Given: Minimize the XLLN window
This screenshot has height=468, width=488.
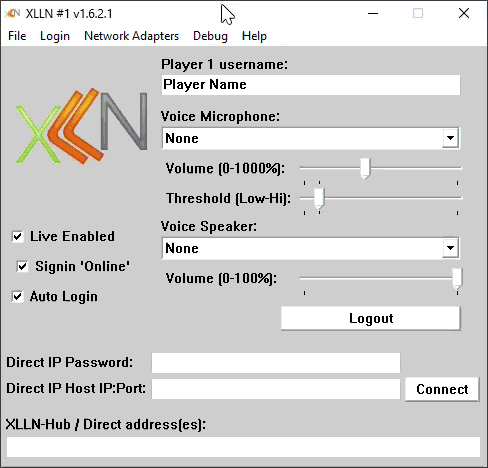Looking at the screenshot, I should click(373, 13).
